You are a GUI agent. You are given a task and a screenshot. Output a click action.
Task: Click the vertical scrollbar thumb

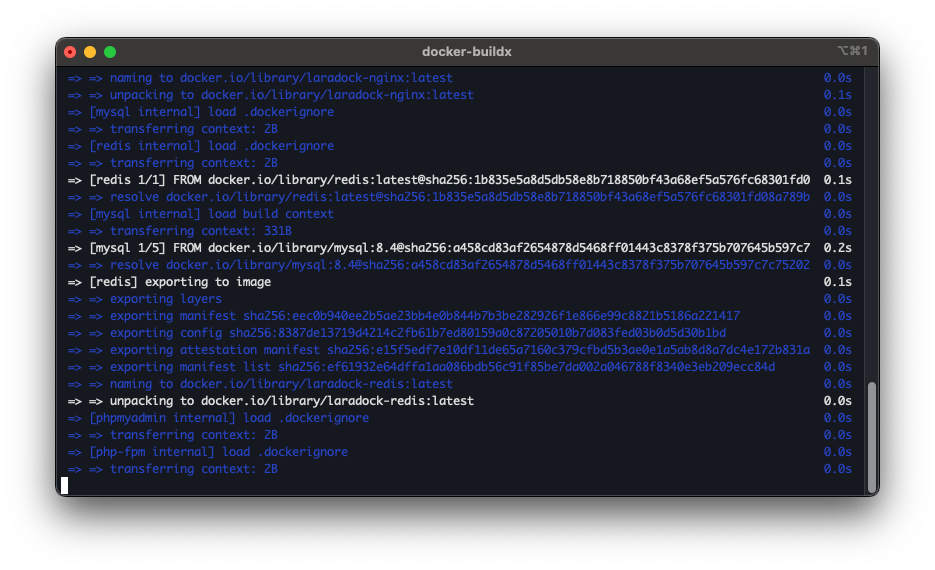(872, 435)
